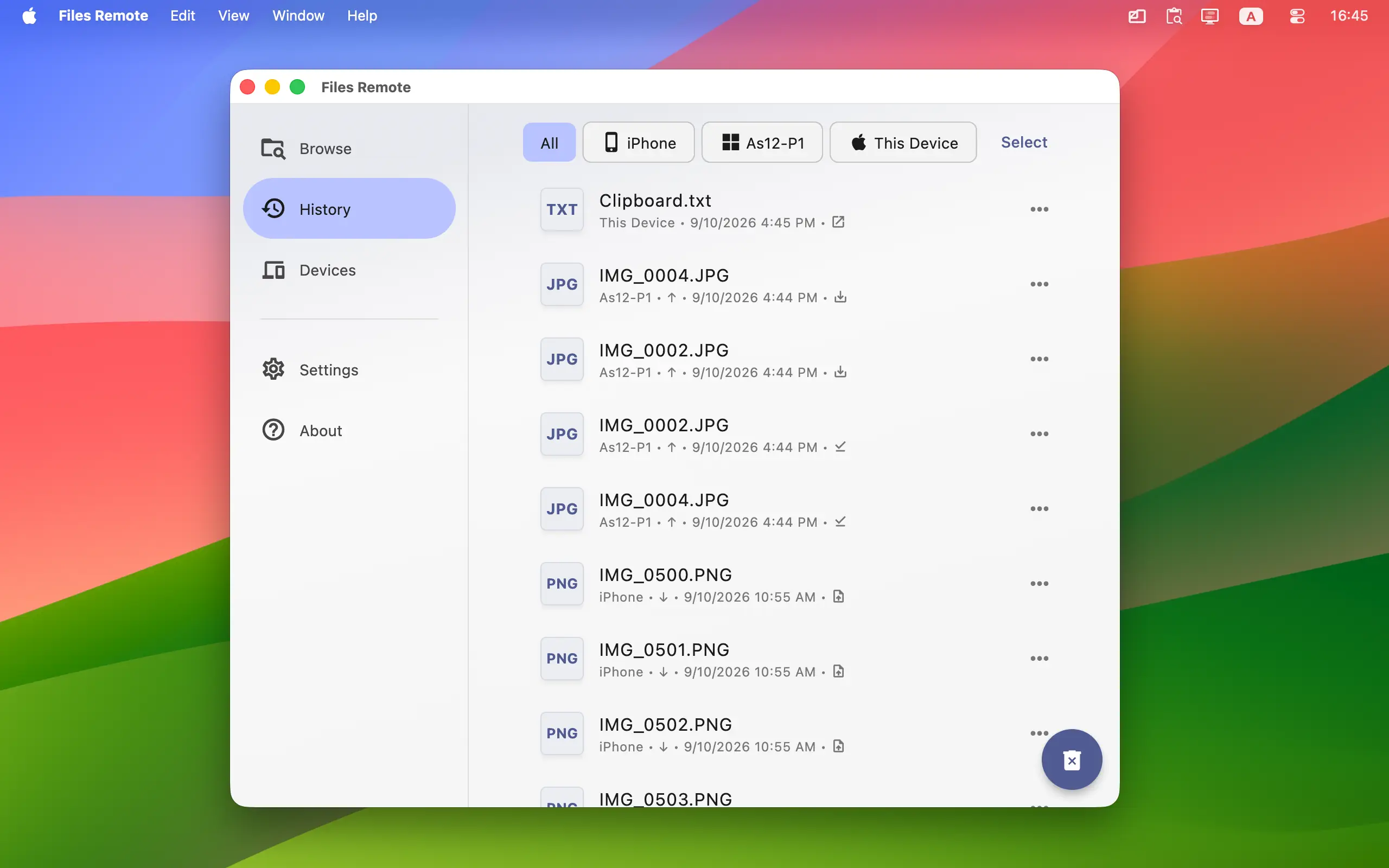
Task: Click the clear history trash button
Action: (1072, 759)
